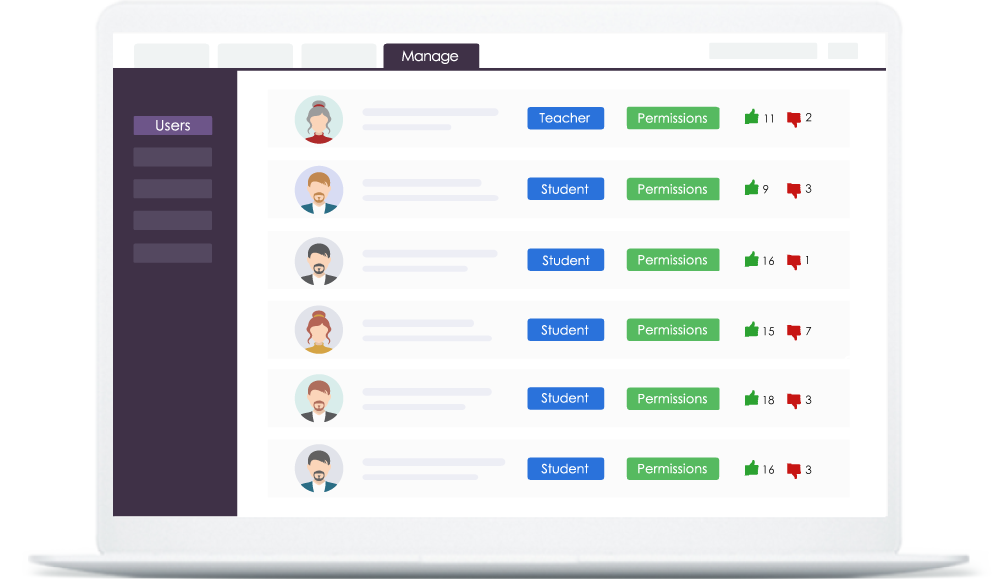Select Users in the sidebar

click(173, 126)
